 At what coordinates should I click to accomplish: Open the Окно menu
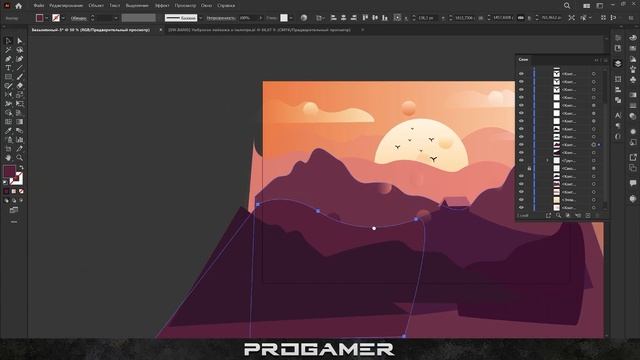tap(206, 6)
